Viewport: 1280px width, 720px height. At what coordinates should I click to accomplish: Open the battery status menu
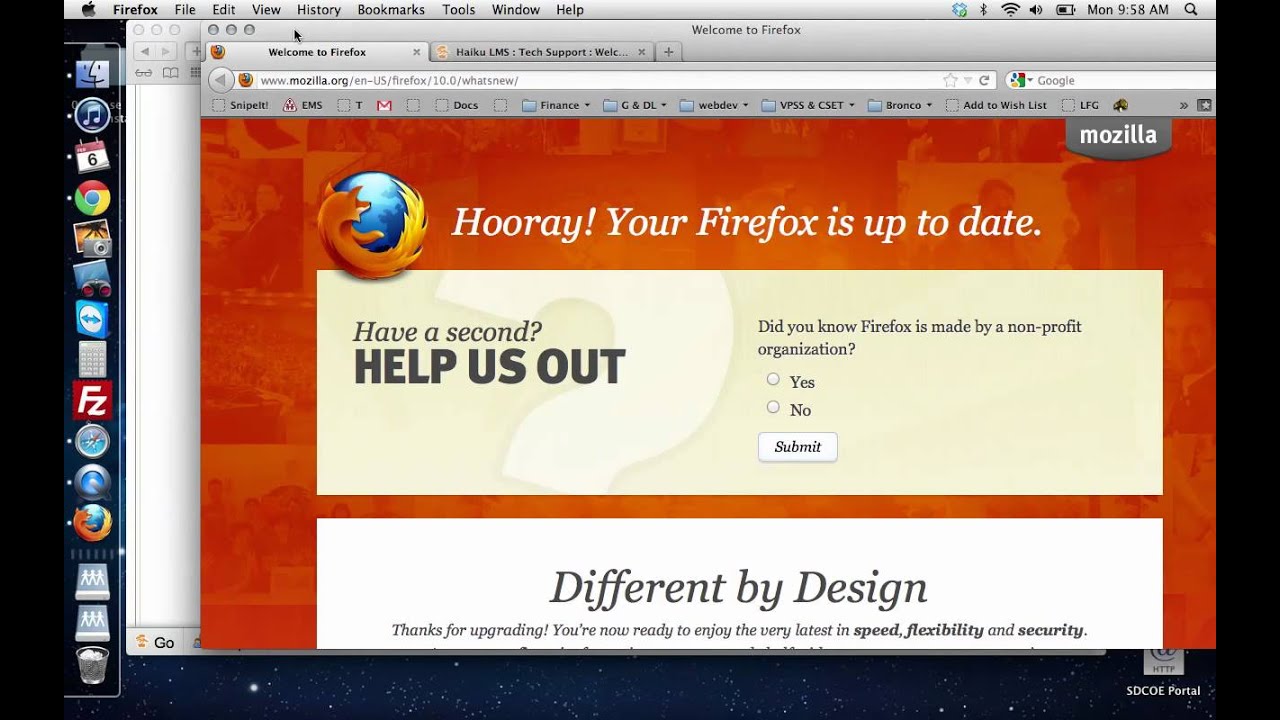click(1065, 9)
